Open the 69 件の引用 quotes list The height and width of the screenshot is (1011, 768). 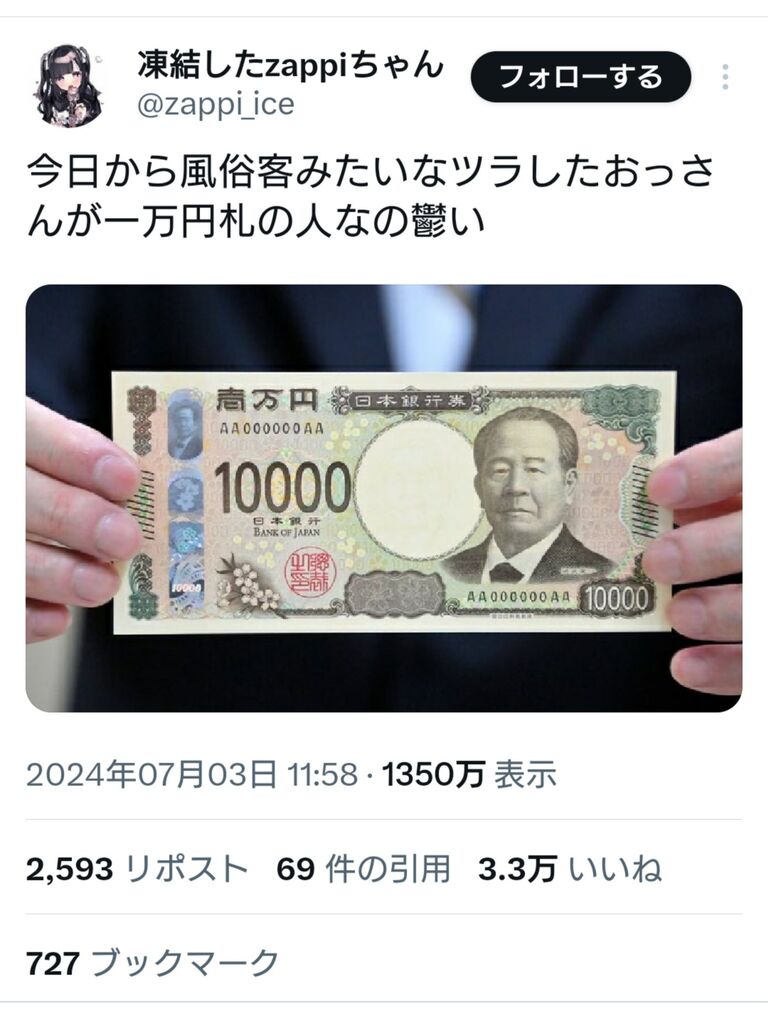point(363,869)
